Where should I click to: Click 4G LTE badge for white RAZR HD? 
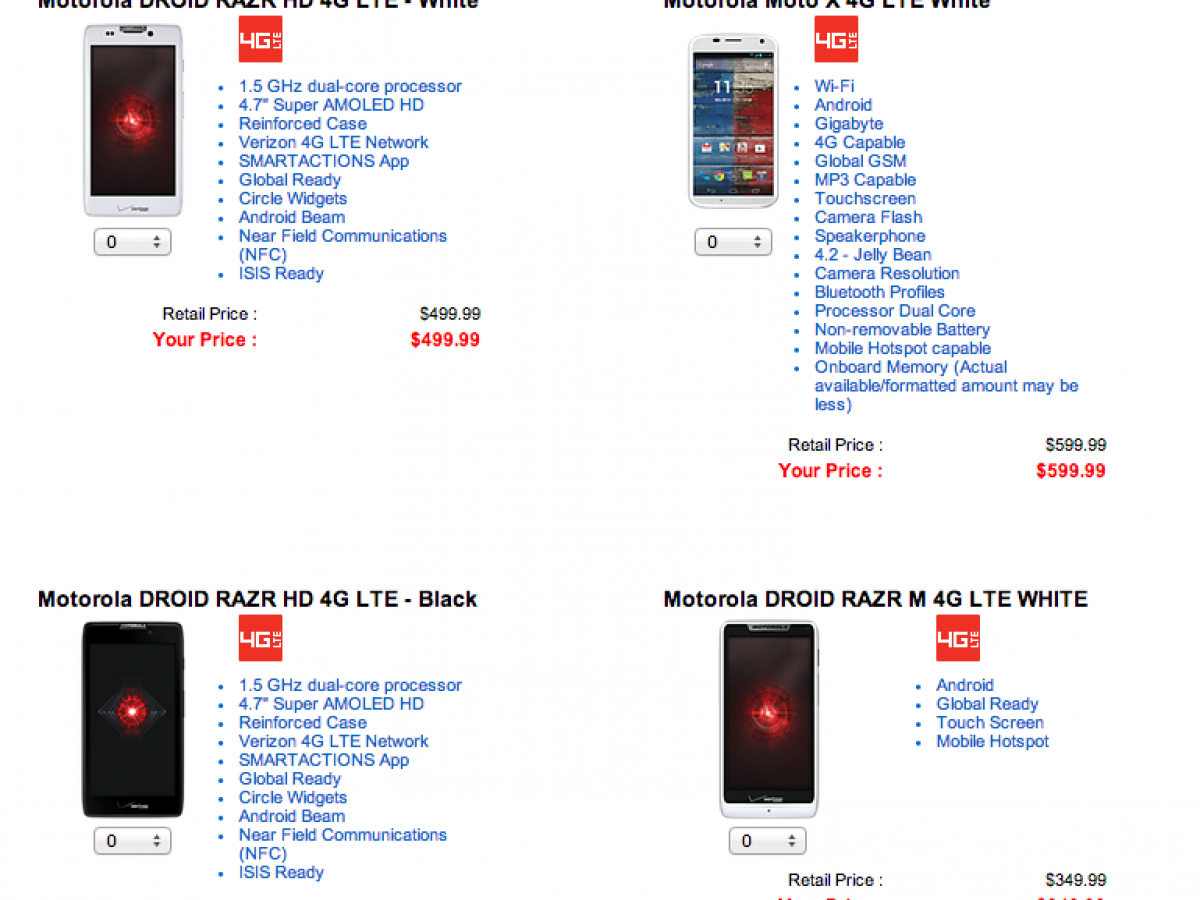tap(260, 39)
